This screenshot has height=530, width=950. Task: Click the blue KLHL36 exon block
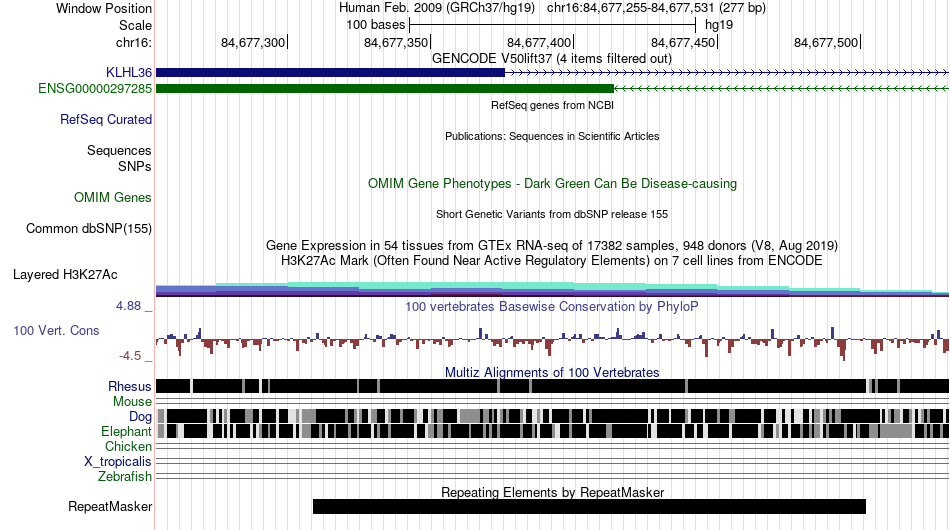click(330, 73)
